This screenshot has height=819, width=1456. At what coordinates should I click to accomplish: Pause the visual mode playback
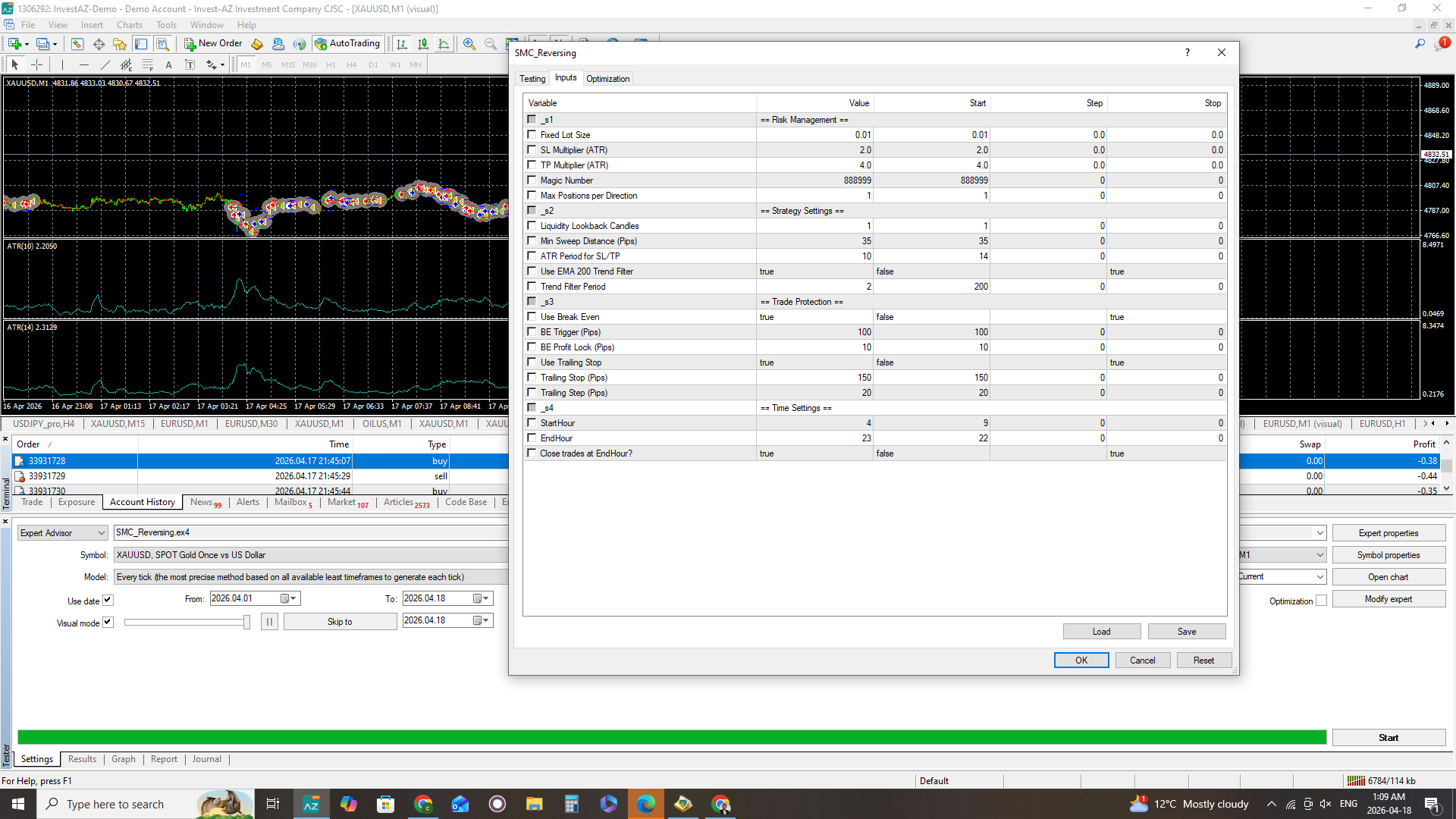pyautogui.click(x=269, y=622)
